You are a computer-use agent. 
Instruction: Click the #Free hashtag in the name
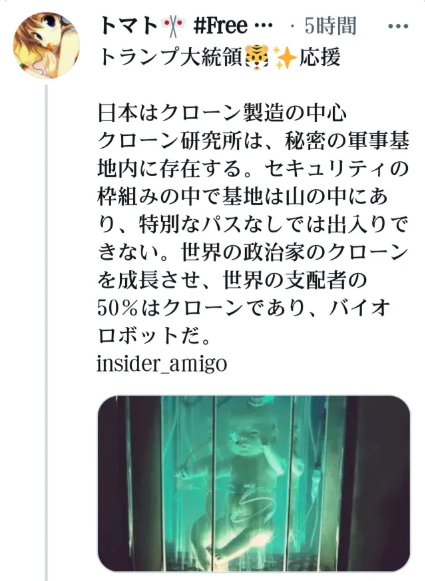[220, 26]
